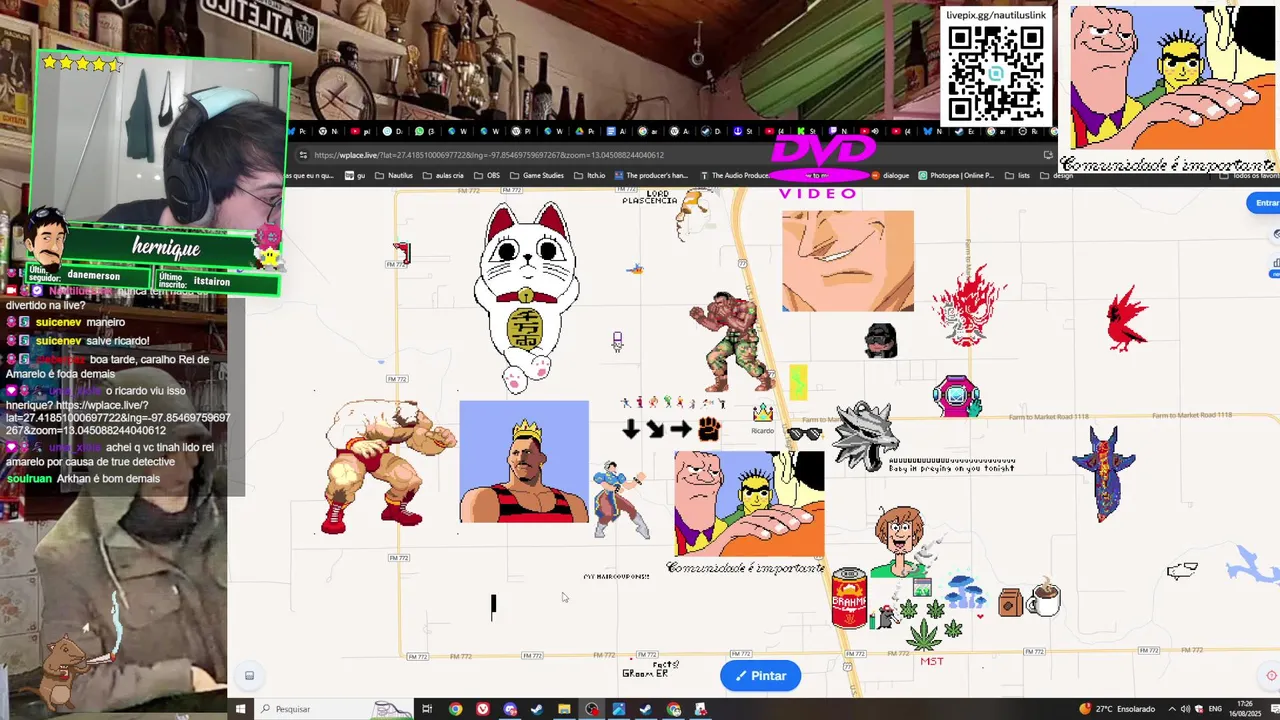
Task: Click the ENG language indicator
Action: (x=1215, y=709)
